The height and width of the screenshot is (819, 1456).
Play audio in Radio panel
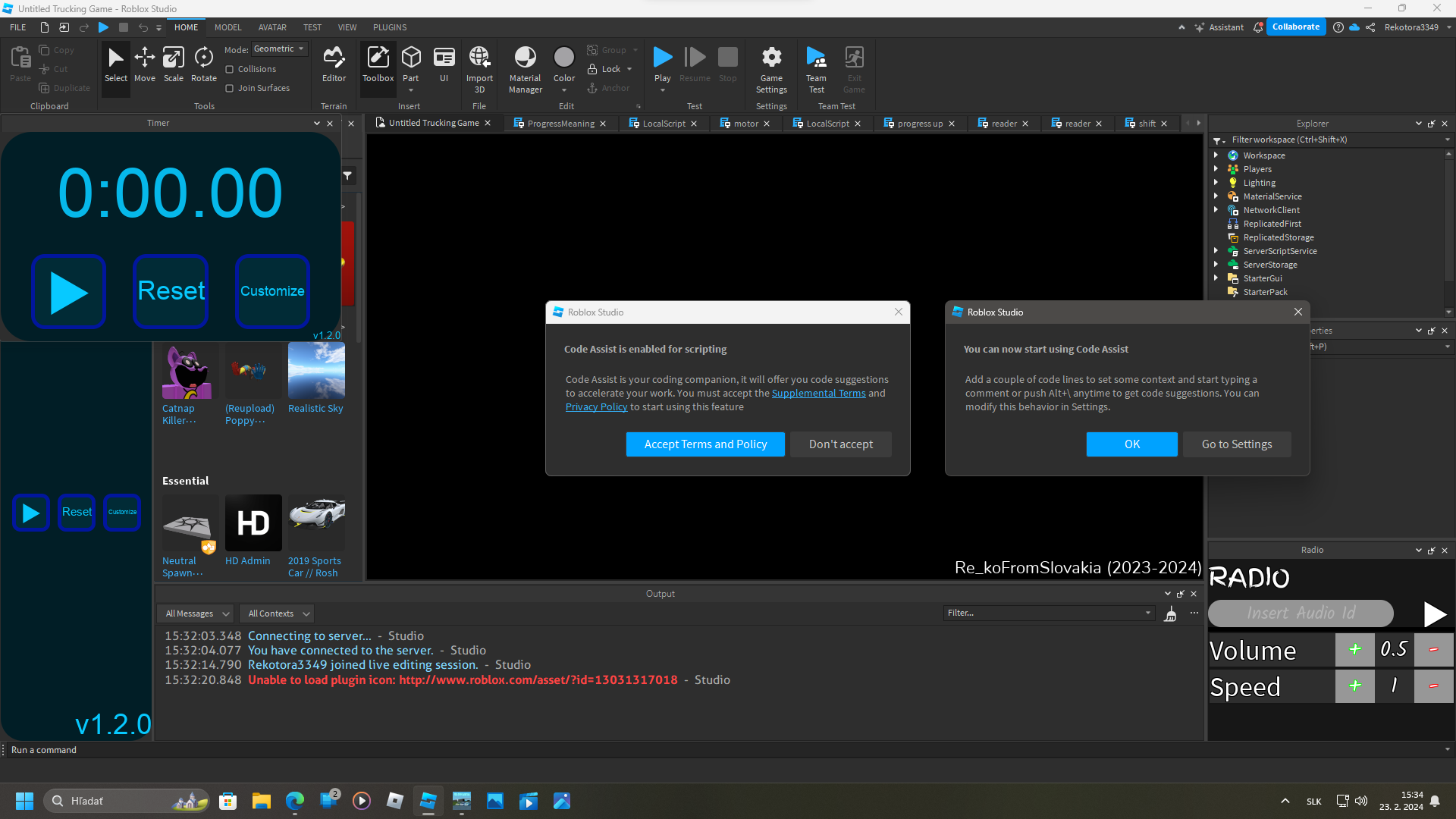[1433, 613]
